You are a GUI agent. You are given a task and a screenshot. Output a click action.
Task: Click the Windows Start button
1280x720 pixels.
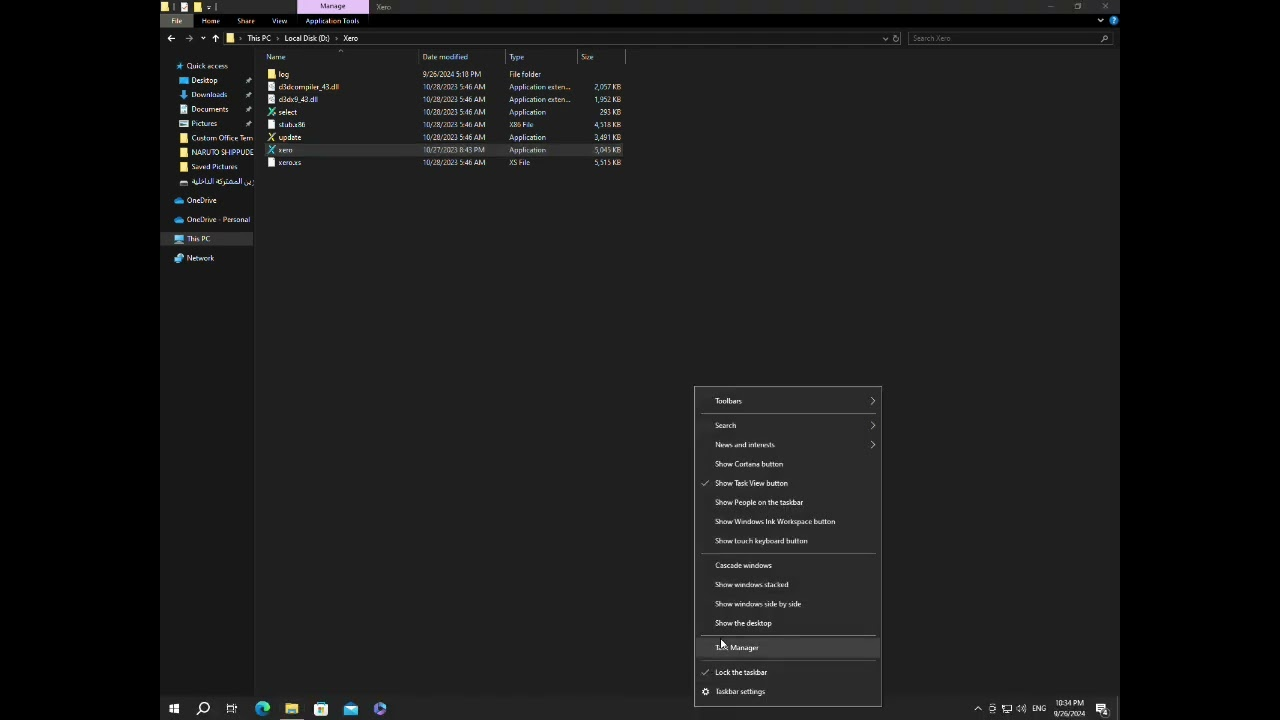tap(174, 709)
